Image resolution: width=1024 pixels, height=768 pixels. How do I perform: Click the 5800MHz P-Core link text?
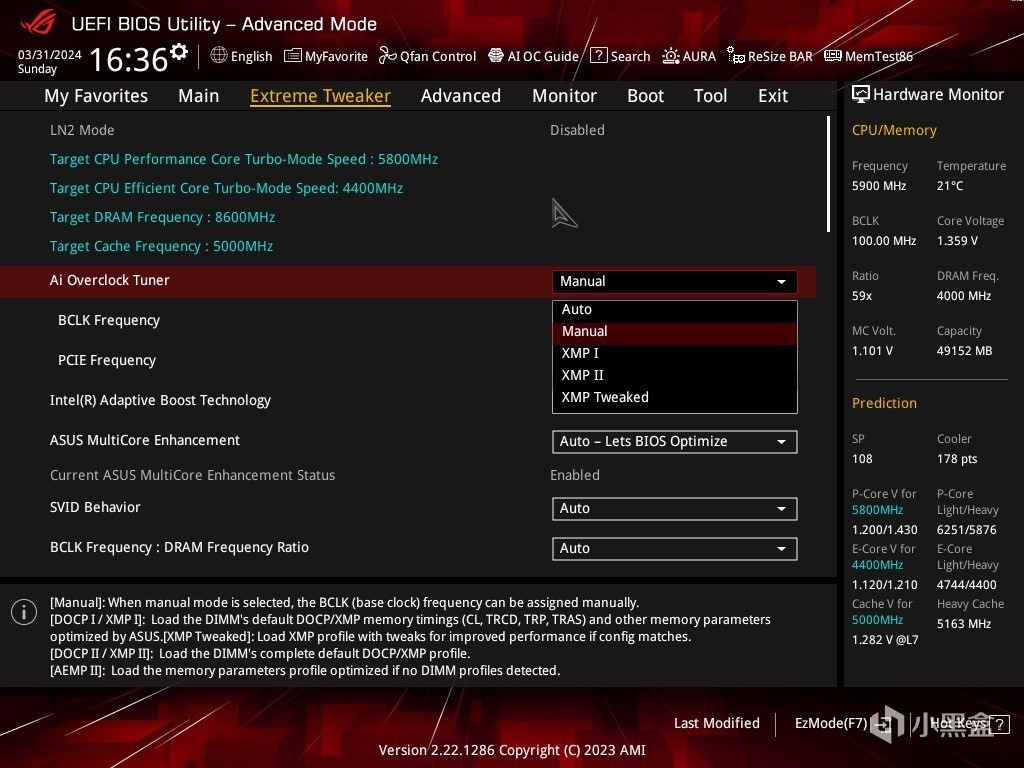click(x=877, y=510)
